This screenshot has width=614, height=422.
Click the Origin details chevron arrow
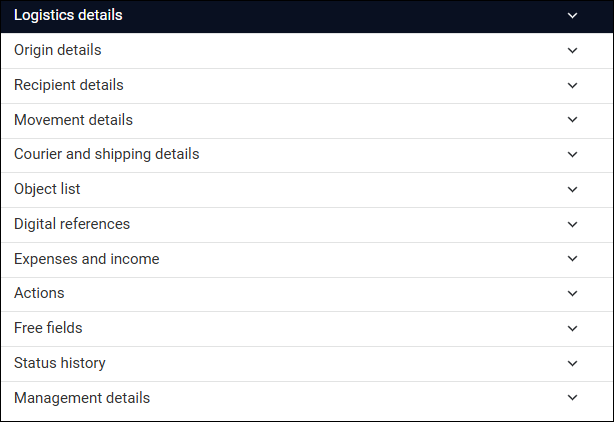pos(572,50)
